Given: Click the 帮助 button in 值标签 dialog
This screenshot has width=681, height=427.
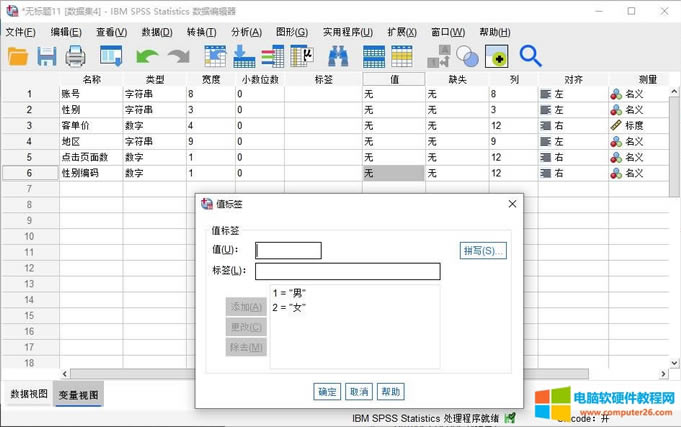Looking at the screenshot, I should click(391, 391).
